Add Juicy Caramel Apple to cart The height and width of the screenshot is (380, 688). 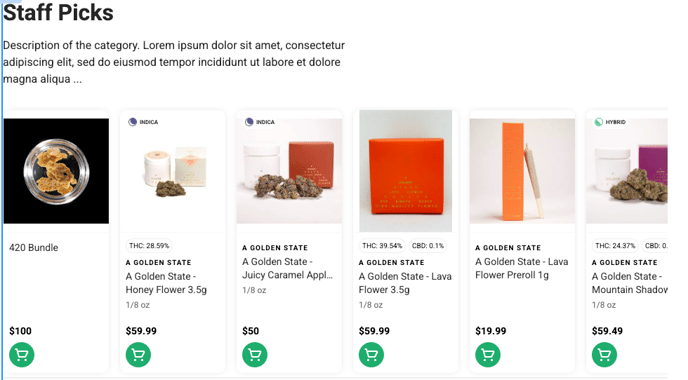254,355
